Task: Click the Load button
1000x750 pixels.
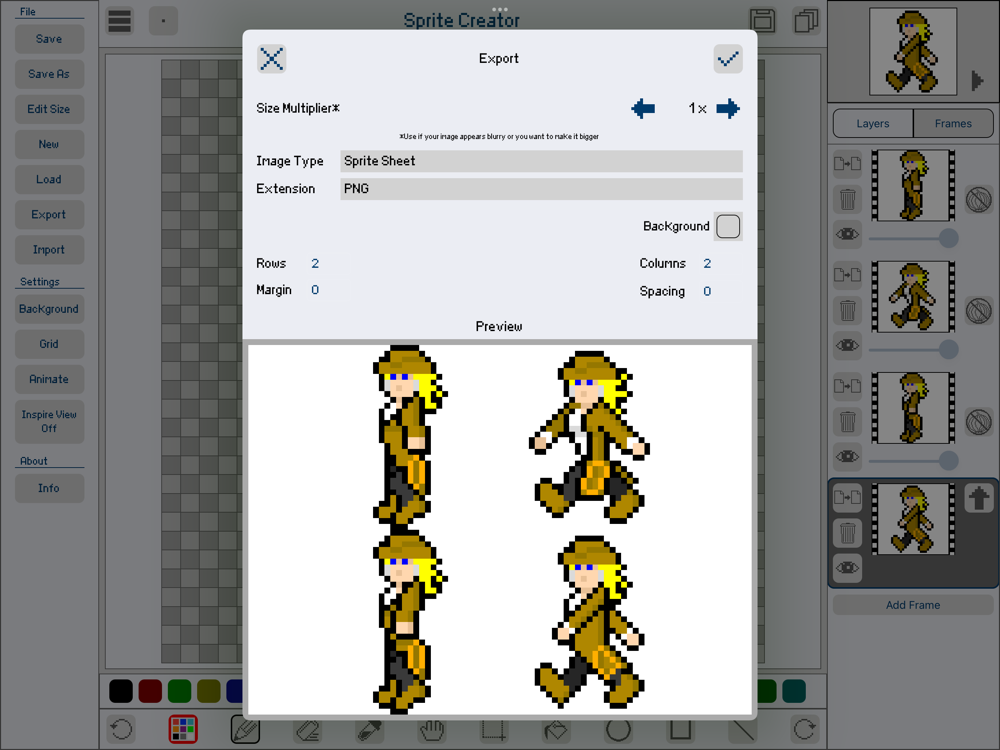Action: coord(49,179)
